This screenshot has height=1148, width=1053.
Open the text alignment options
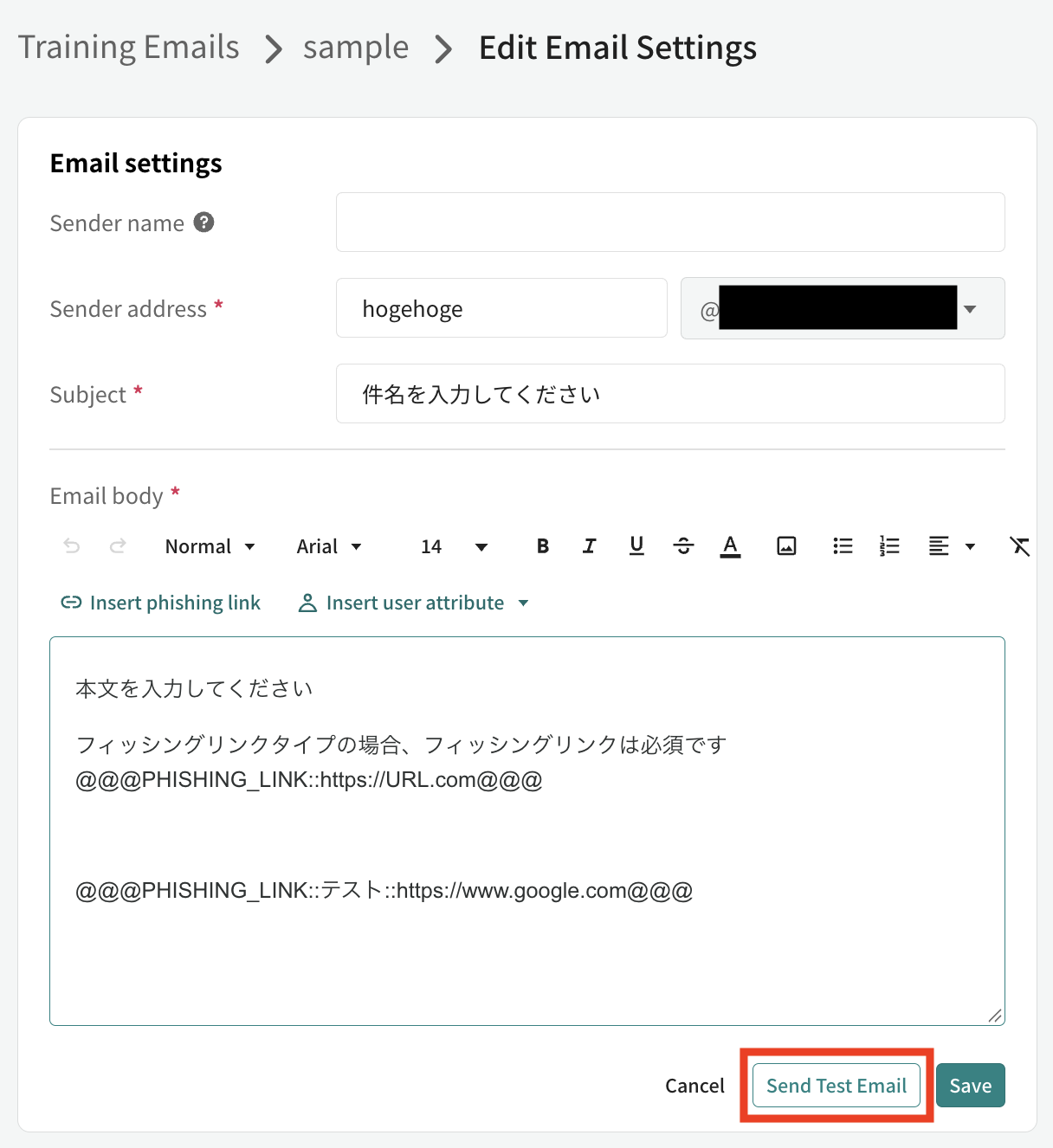tap(952, 546)
